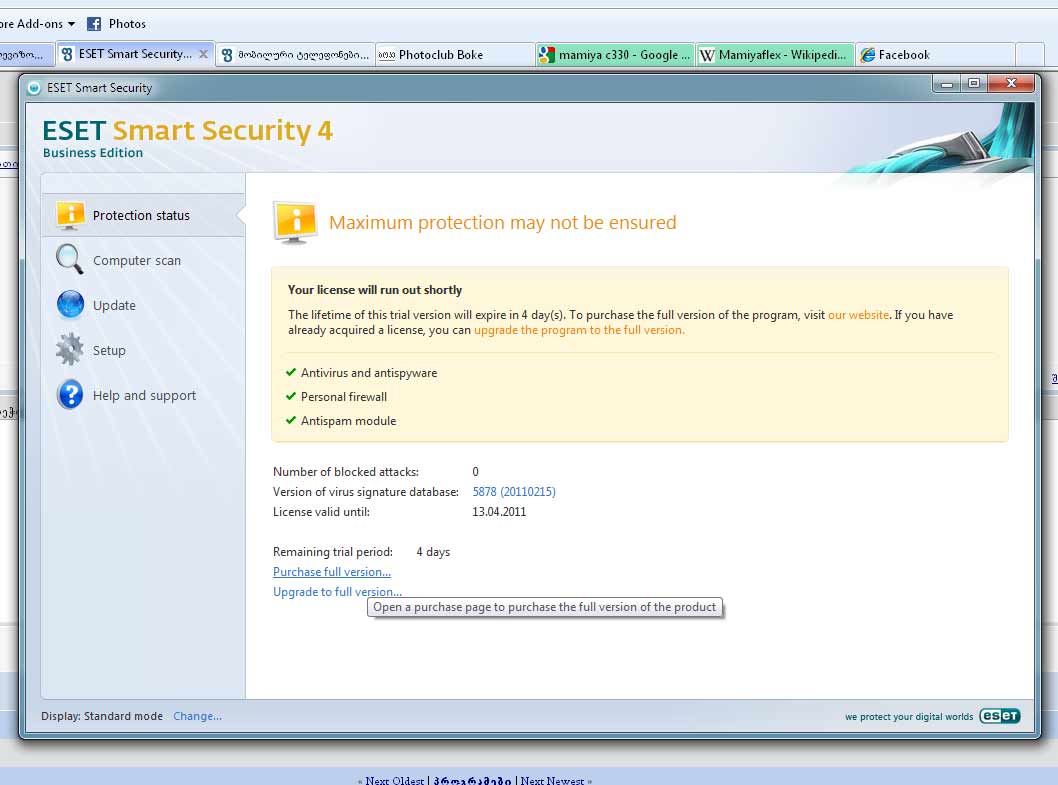Click the Personal firewall status item
Viewport: 1058px width, 785px height.
[x=343, y=397]
